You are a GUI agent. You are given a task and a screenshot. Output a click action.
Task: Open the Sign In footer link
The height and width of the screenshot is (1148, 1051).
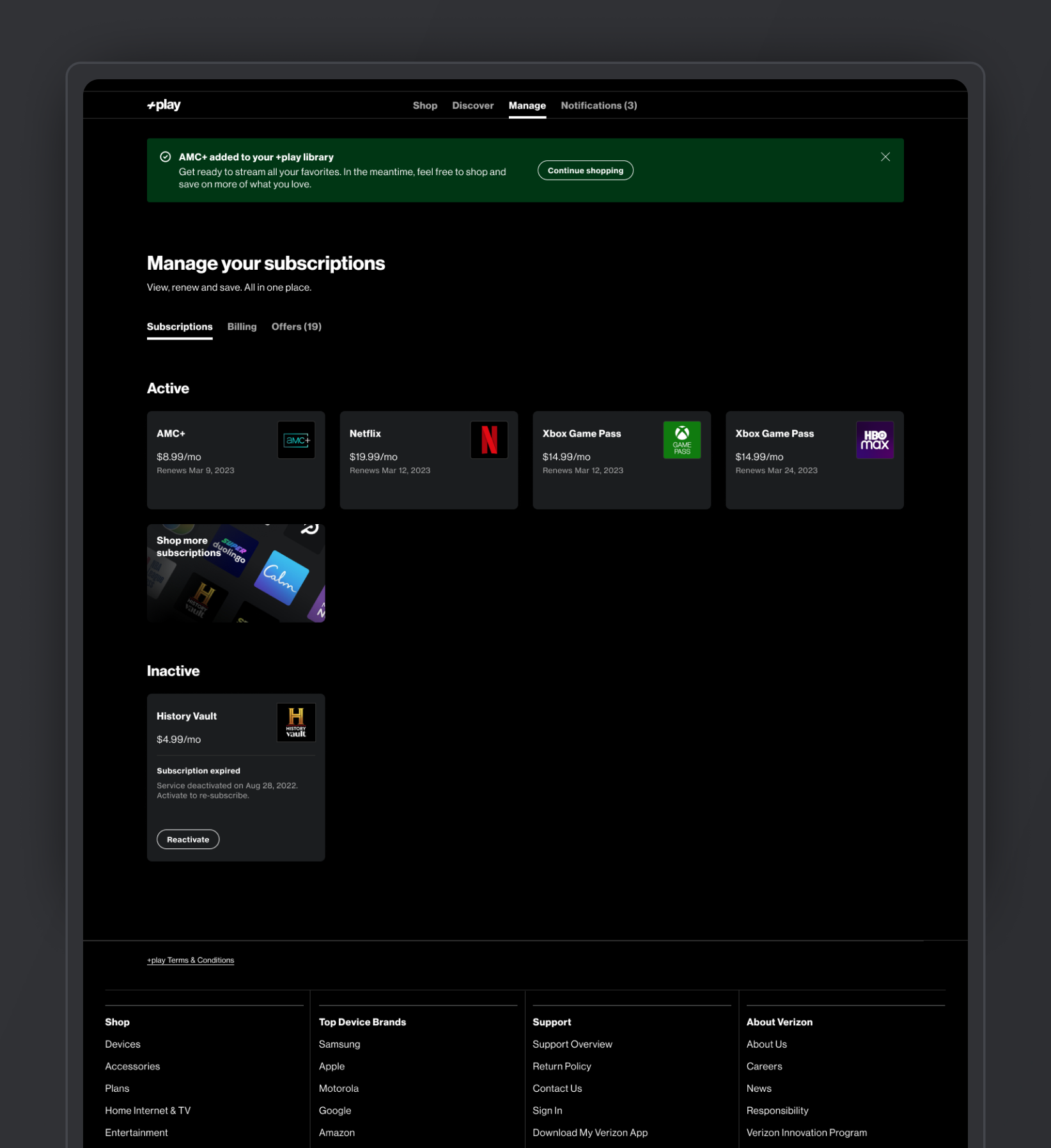coord(547,1110)
